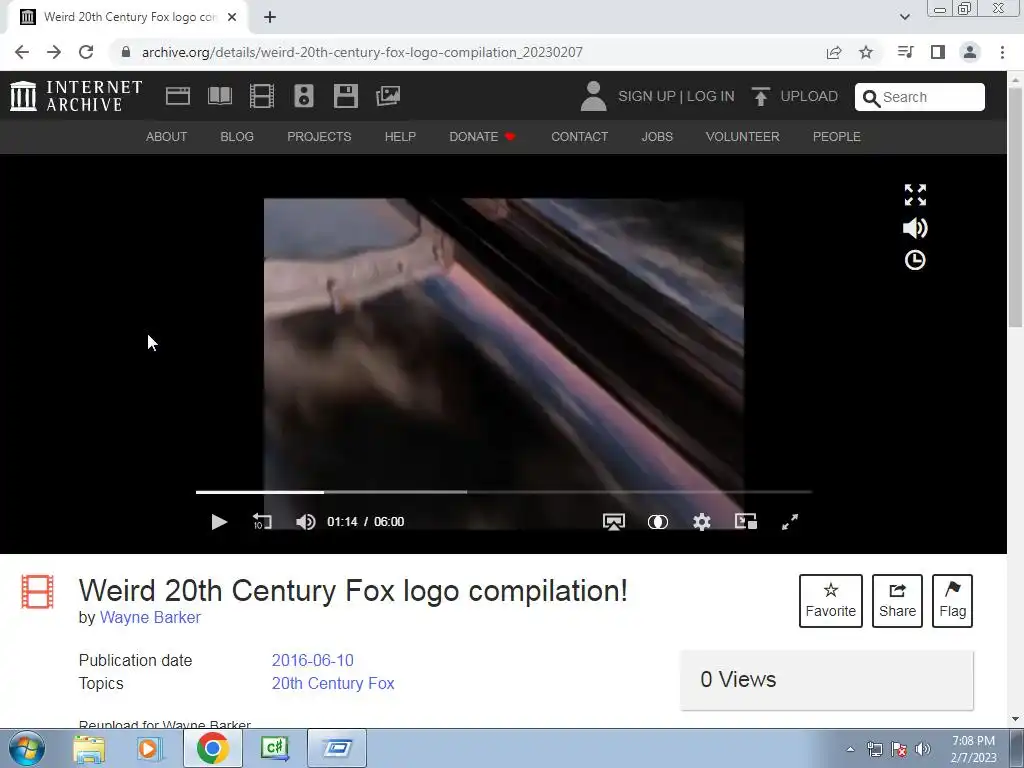This screenshot has height=768, width=1024.
Task: Toggle Chrome side panel
Action: (938, 52)
